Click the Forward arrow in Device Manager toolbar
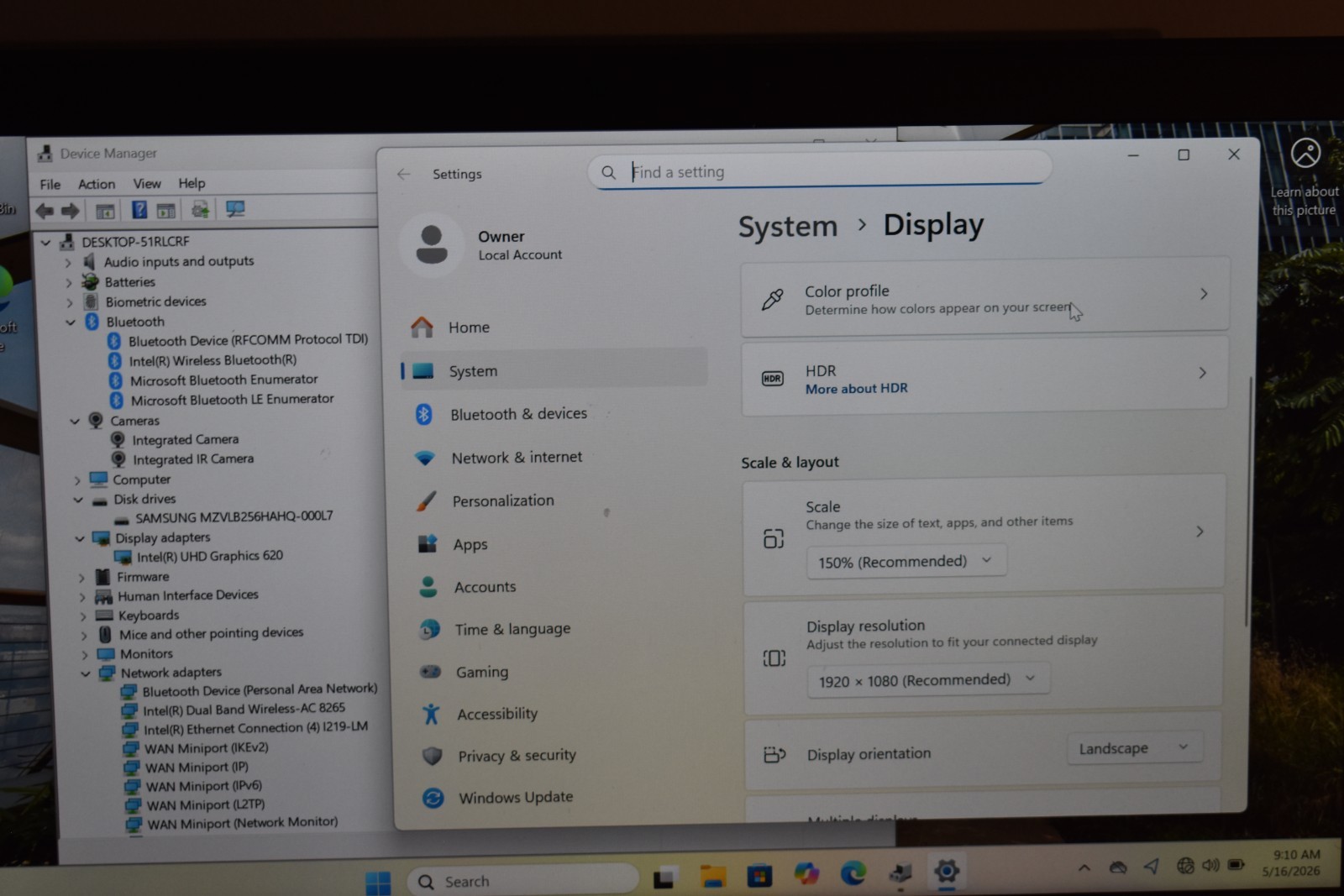The width and height of the screenshot is (1344, 896). tap(71, 211)
